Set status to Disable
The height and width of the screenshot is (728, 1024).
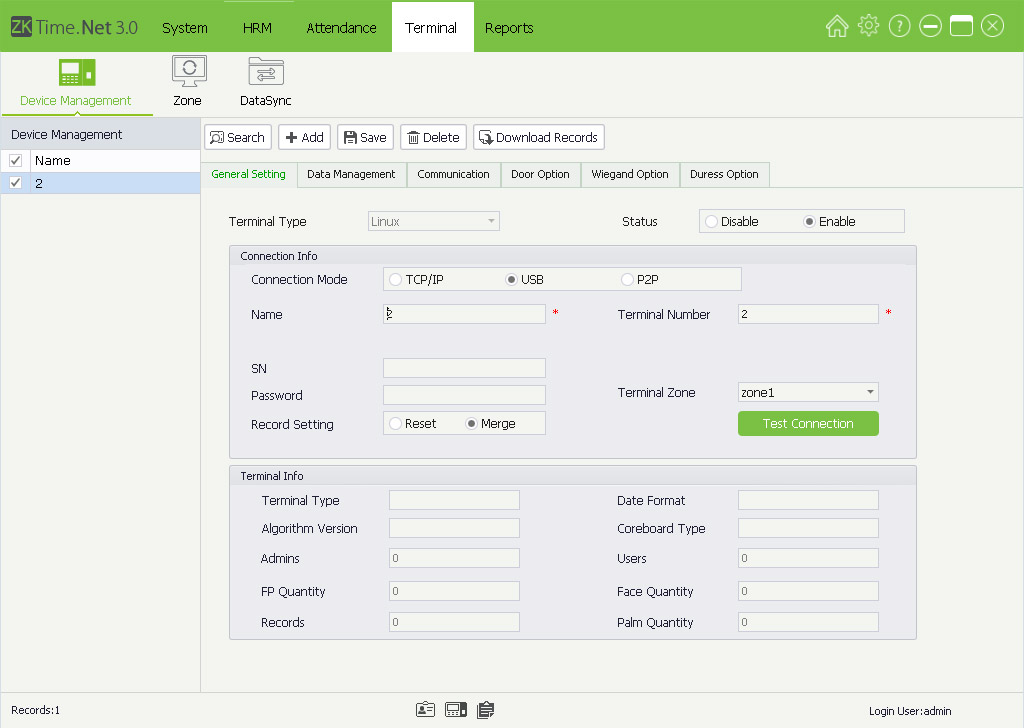(712, 222)
